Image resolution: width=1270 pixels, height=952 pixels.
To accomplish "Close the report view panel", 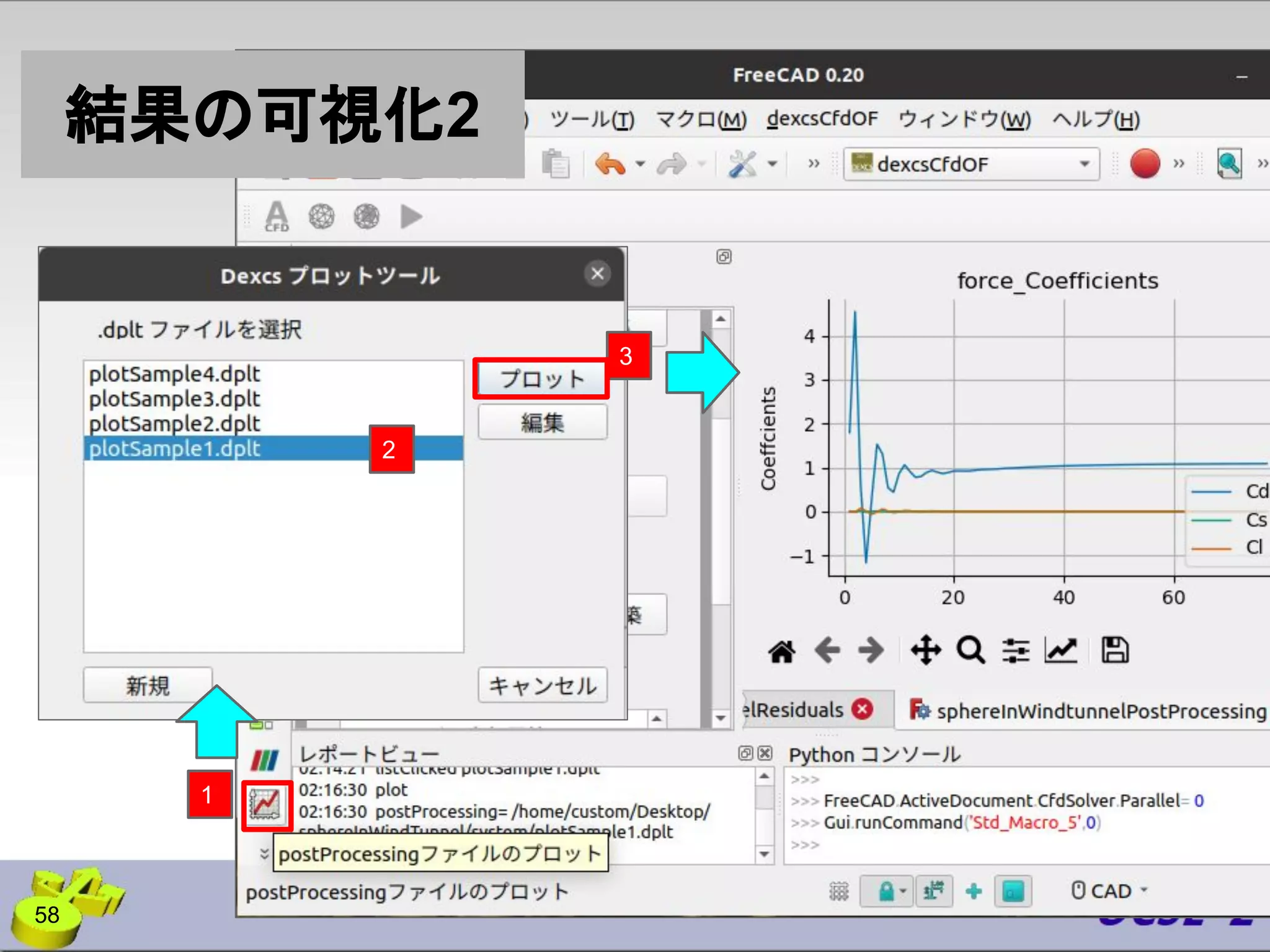I will point(765,753).
